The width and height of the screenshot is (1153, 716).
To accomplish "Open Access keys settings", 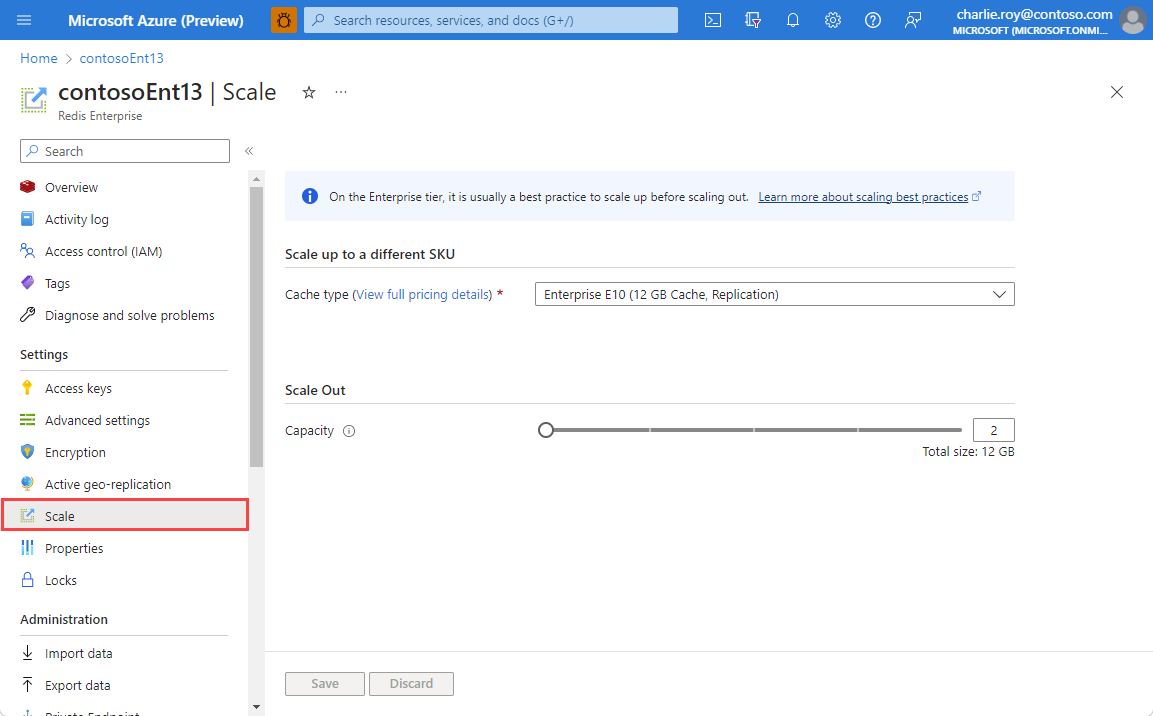I will [80, 387].
